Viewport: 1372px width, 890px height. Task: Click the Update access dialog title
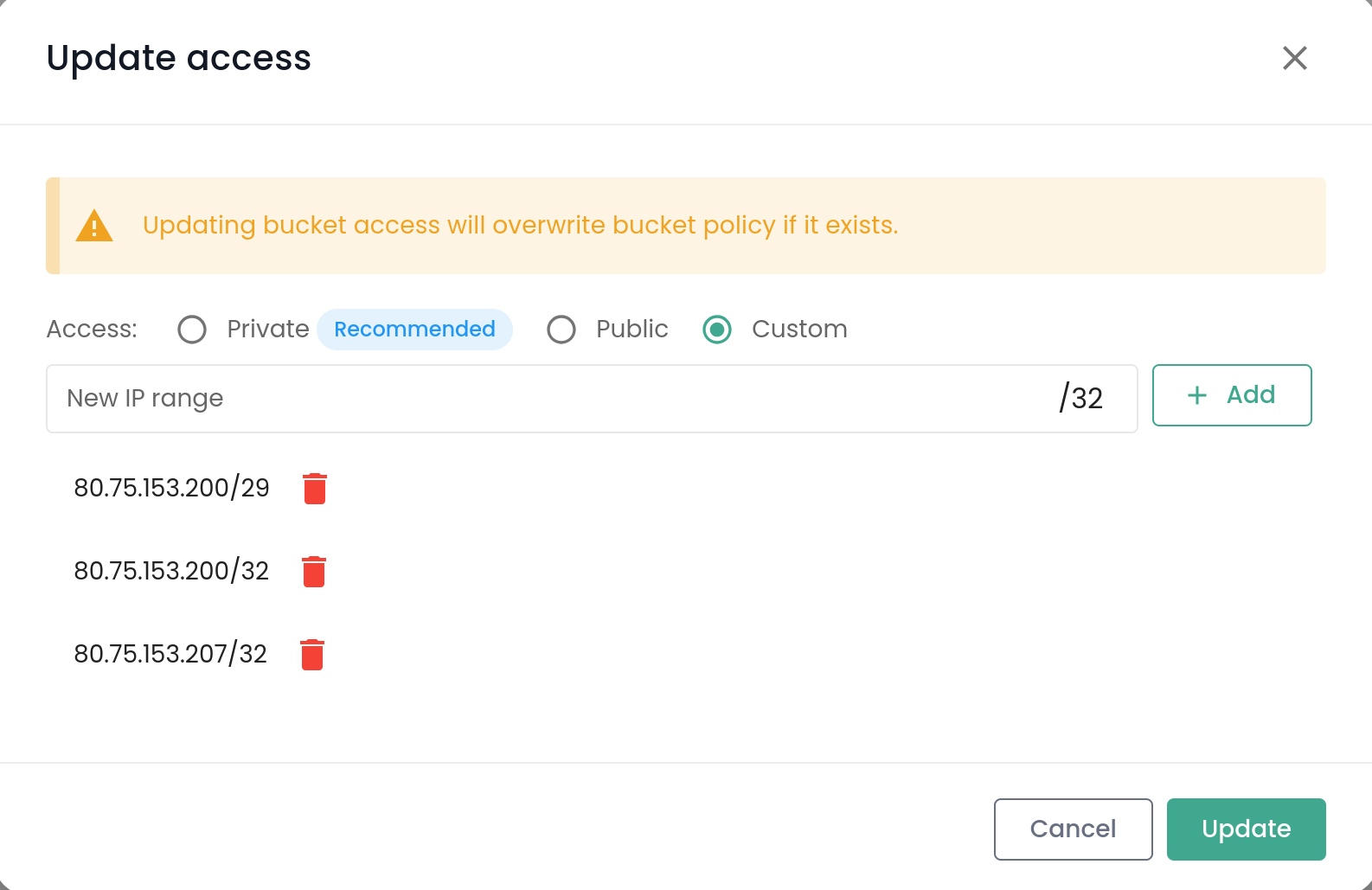(178, 58)
